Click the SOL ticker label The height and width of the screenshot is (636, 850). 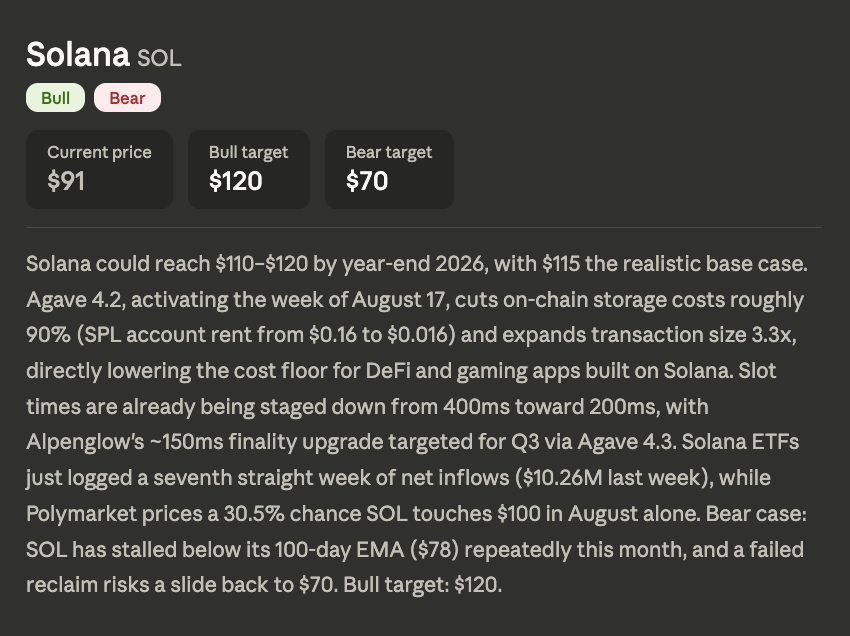(159, 58)
